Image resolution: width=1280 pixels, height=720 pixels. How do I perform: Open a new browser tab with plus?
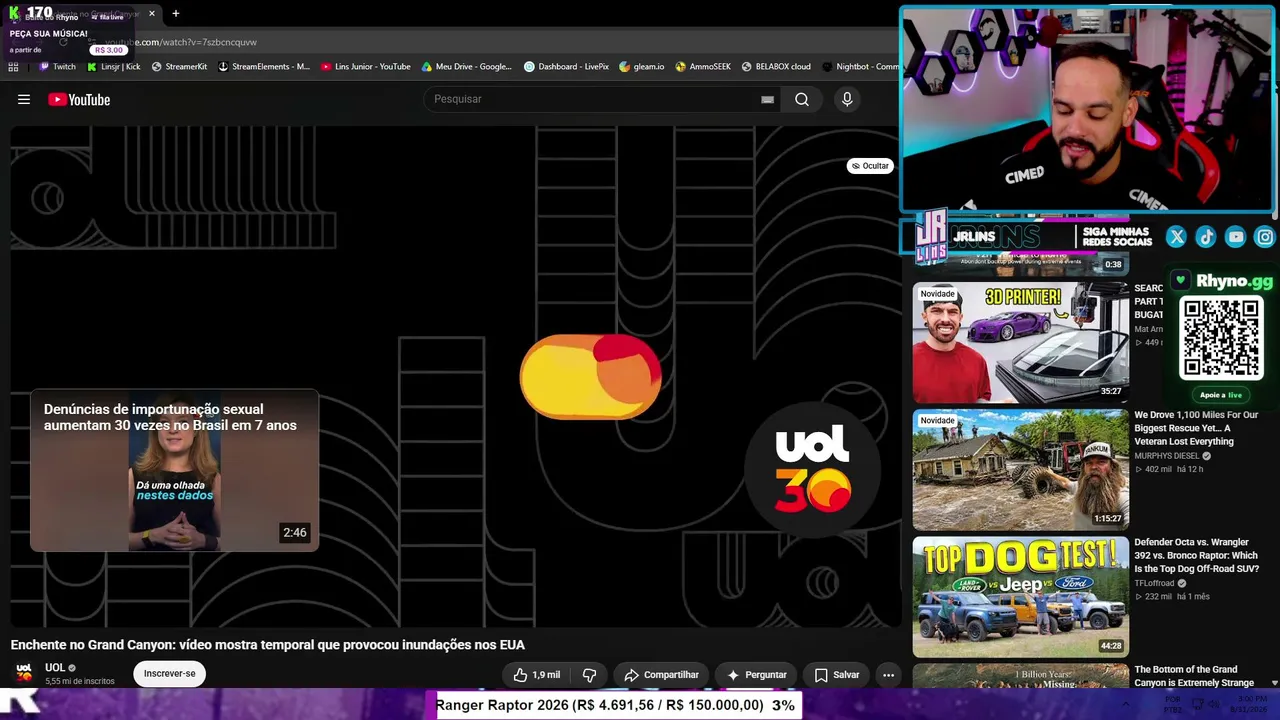coord(176,14)
